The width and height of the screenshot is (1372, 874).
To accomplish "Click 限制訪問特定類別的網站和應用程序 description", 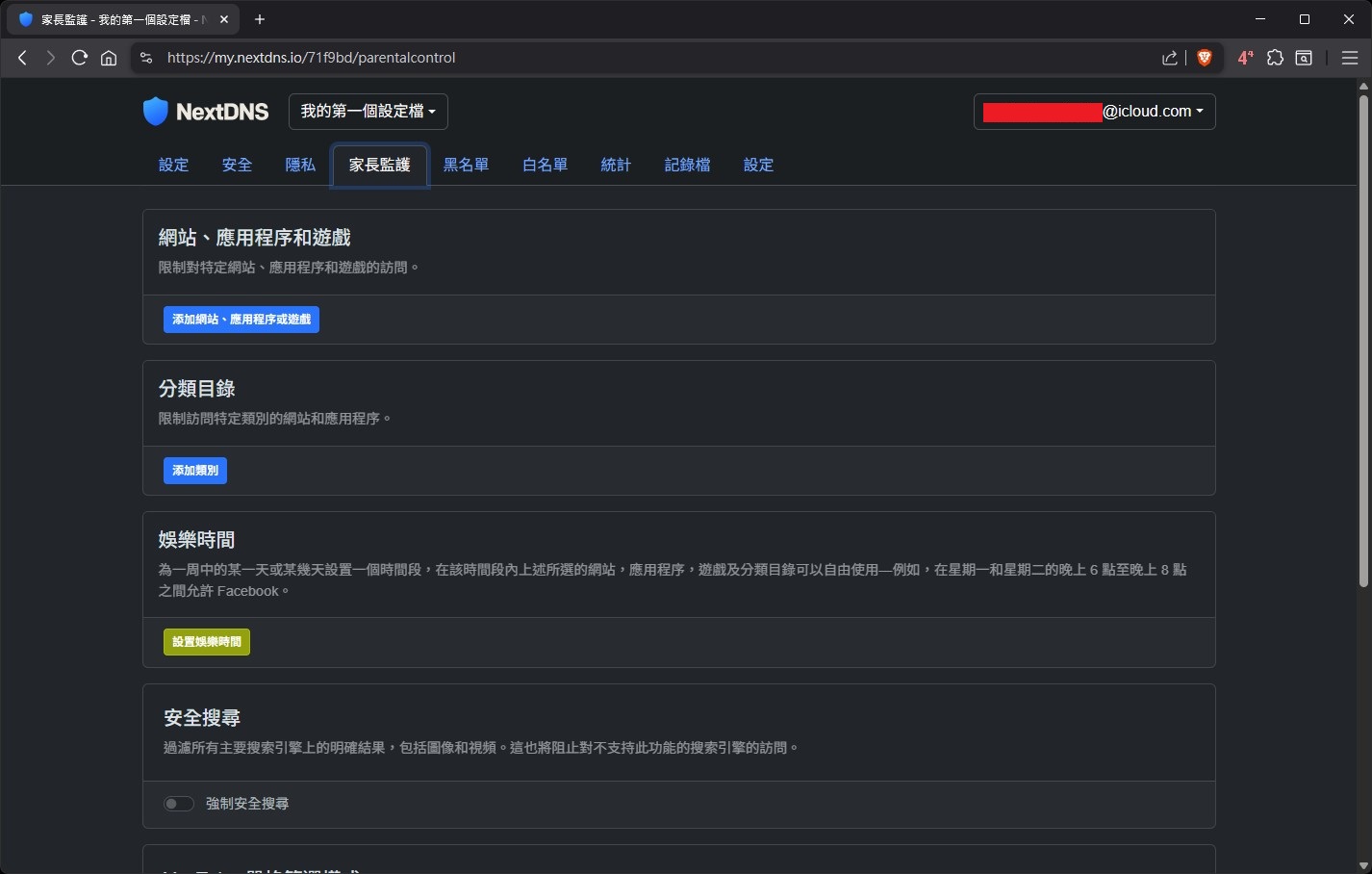I will [275, 419].
